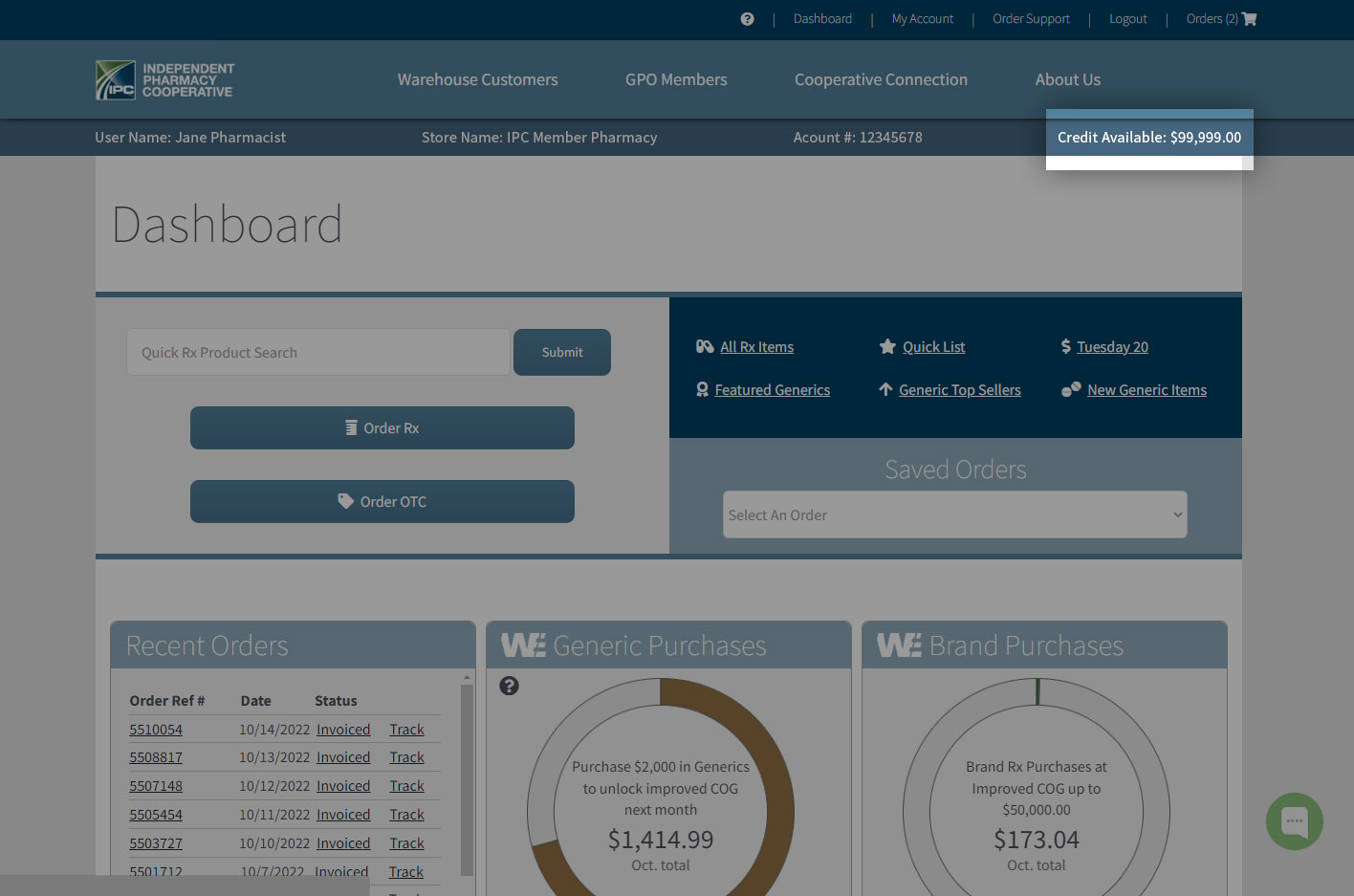Click the Order Ref # column header
Screen dimensions: 1354x896
(167, 701)
